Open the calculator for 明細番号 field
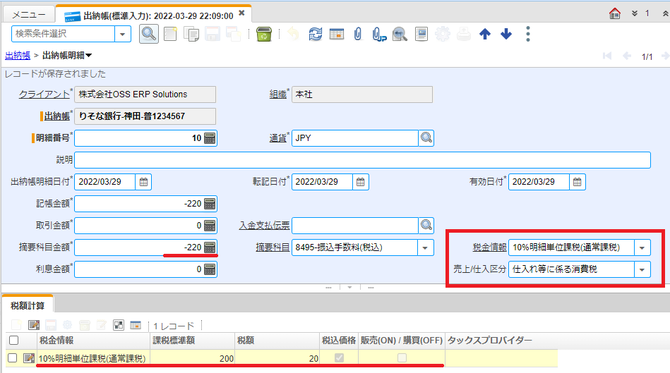 coord(209,138)
